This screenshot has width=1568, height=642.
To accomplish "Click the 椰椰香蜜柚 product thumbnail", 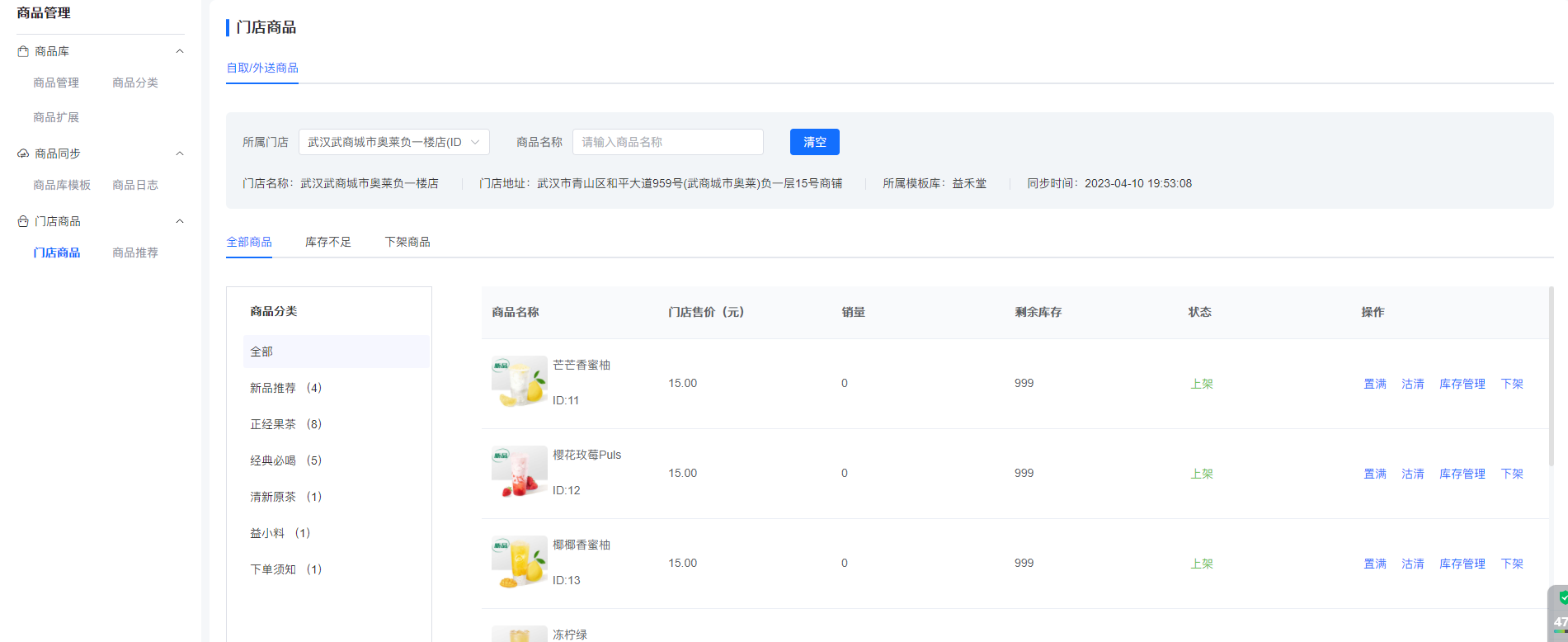I will [x=520, y=564].
